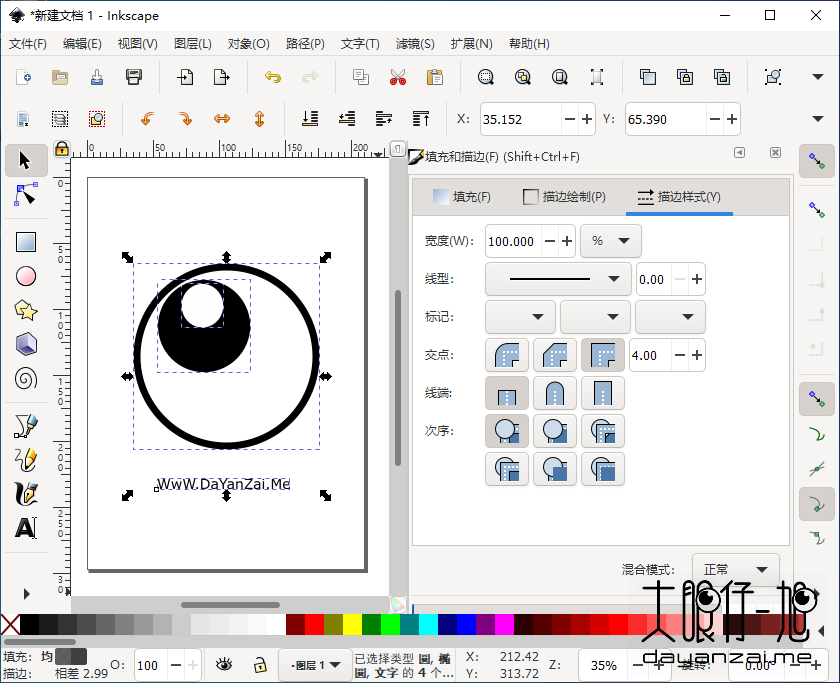Click the cut scissors icon
The image size is (840, 683).
coord(398,77)
